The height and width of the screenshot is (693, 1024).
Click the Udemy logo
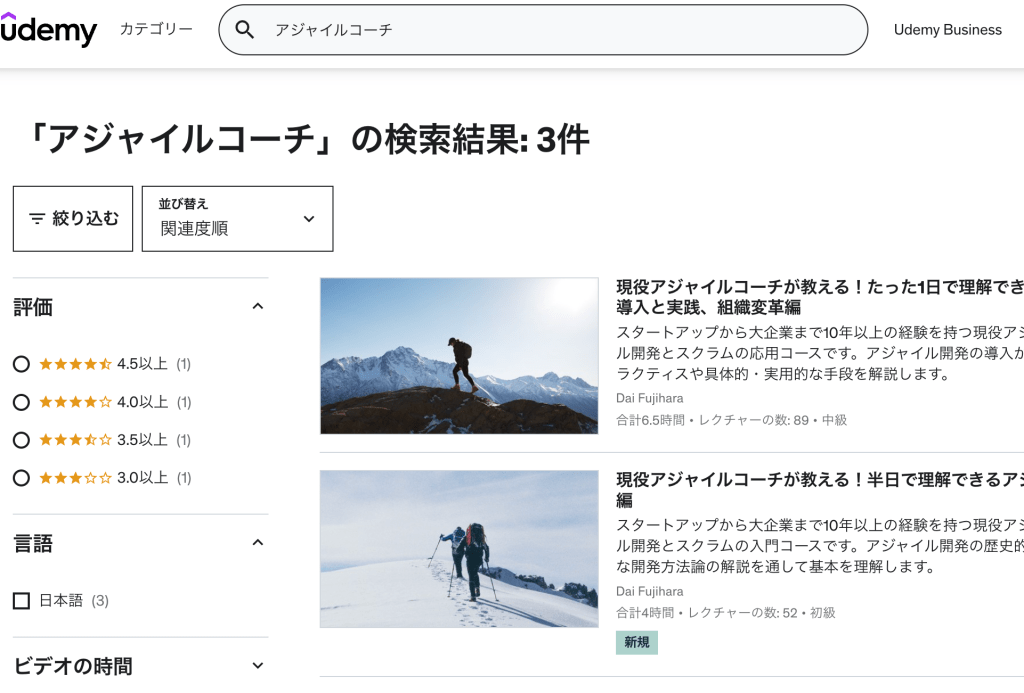[48, 30]
